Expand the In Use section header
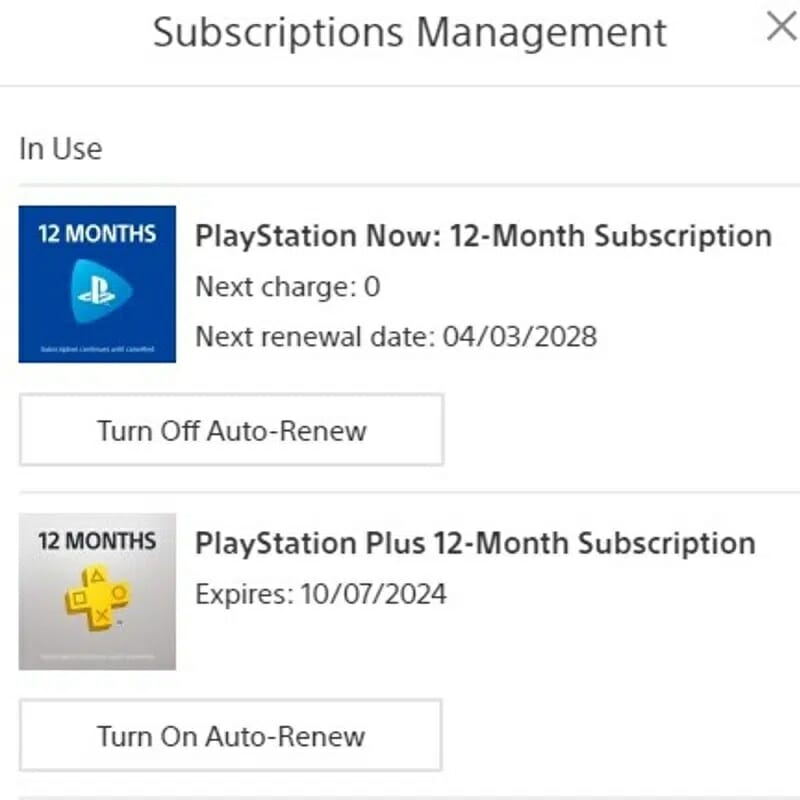Screen dimensions: 800x800 coord(60,148)
